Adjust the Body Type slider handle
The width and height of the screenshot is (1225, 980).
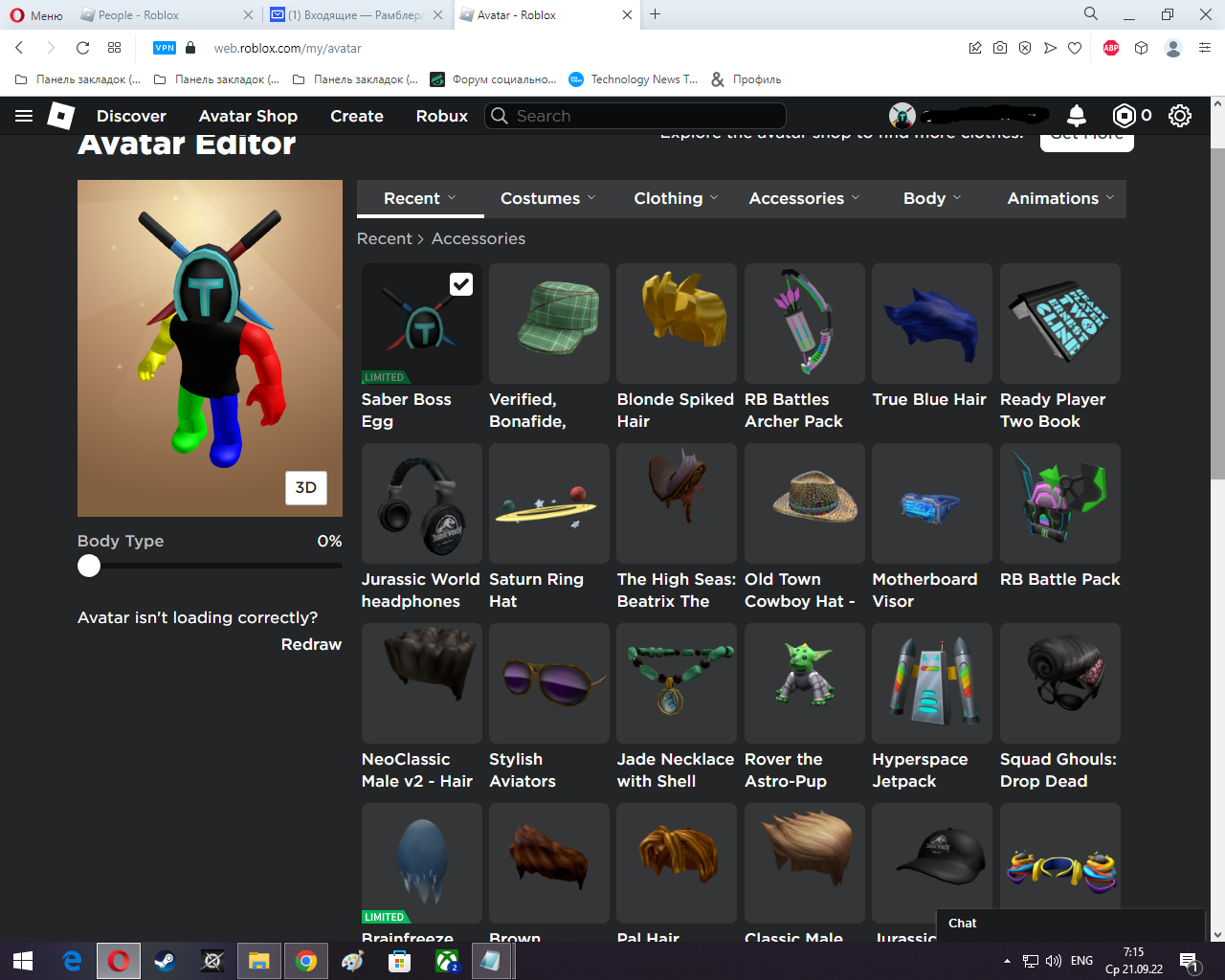pos(89,566)
